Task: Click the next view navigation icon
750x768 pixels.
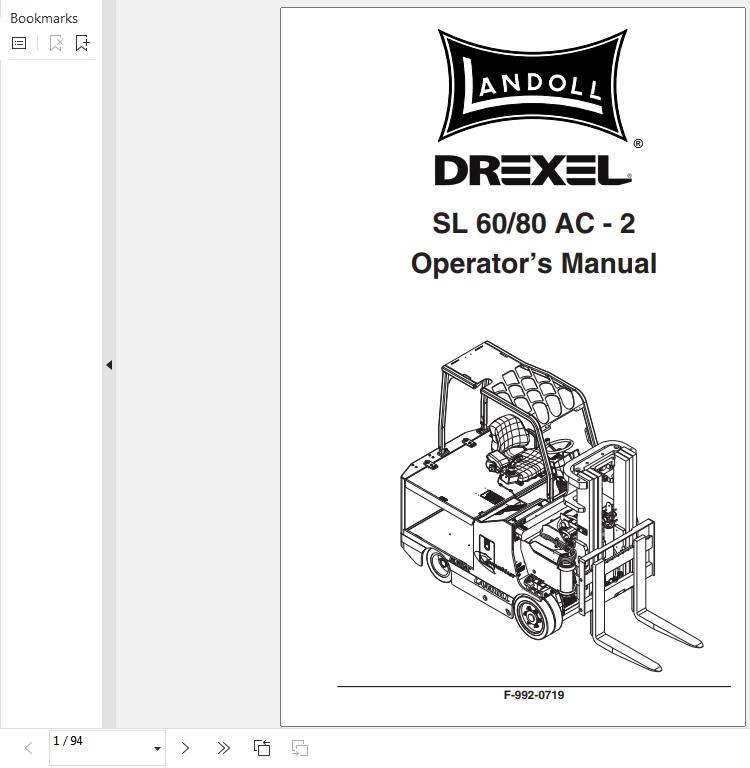Action: coord(300,748)
